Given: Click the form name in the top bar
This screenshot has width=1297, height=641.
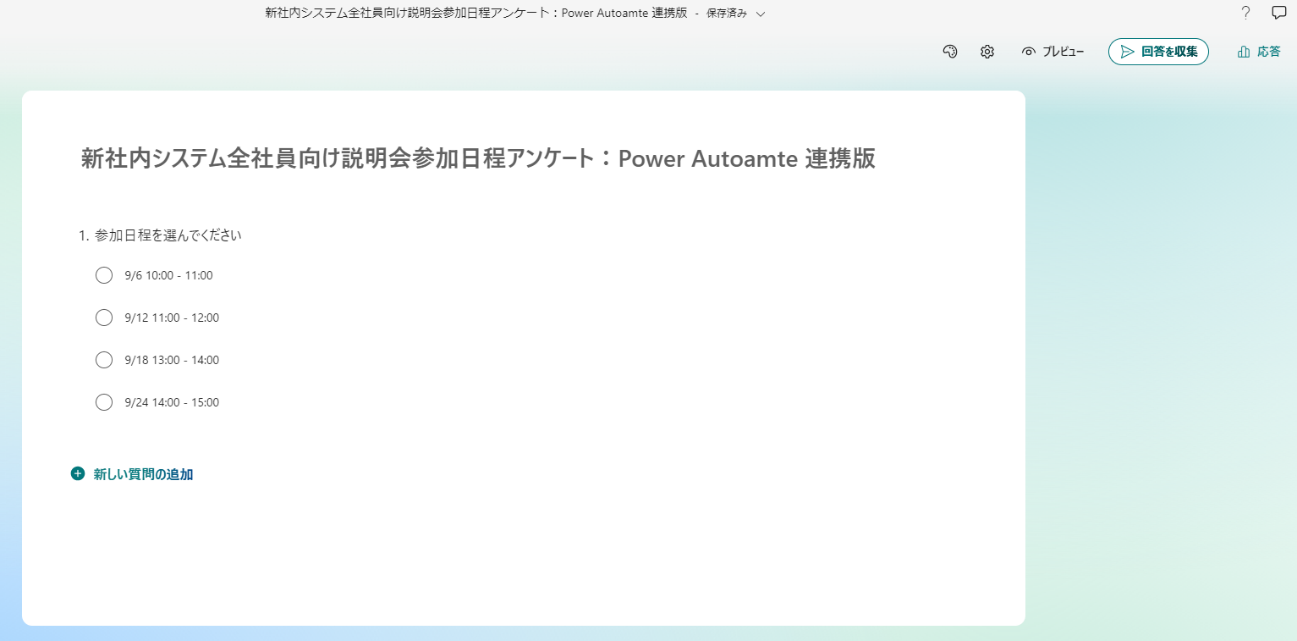Looking at the screenshot, I should [476, 14].
